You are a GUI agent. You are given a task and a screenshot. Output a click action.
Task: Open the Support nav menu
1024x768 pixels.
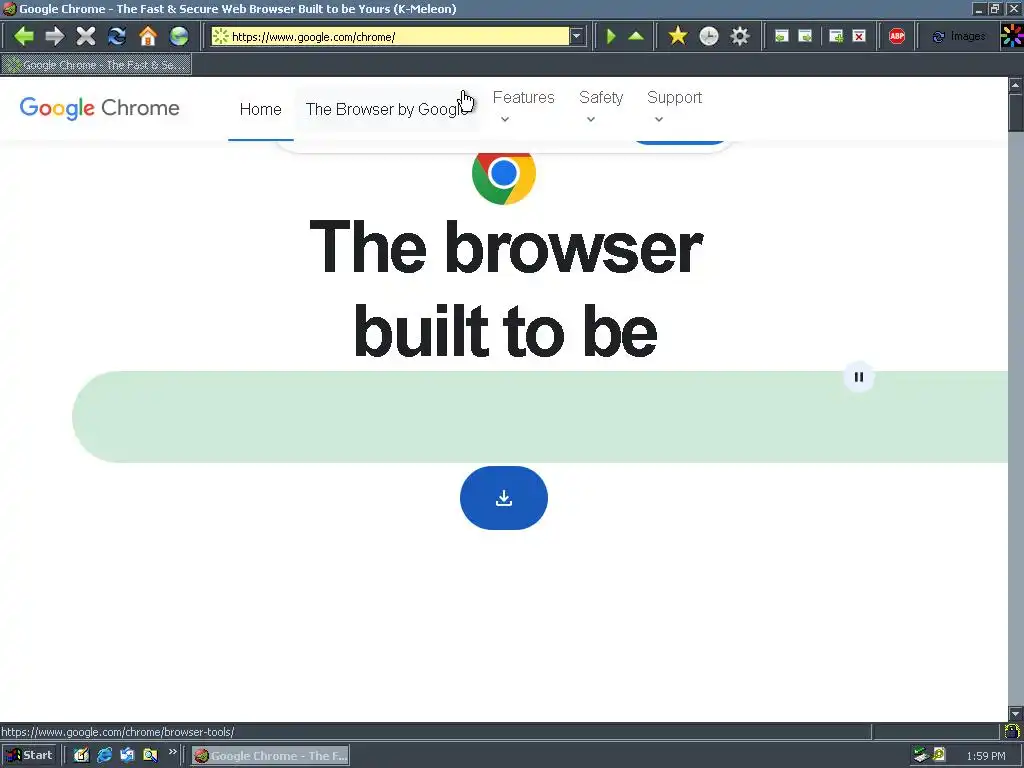coord(675,97)
